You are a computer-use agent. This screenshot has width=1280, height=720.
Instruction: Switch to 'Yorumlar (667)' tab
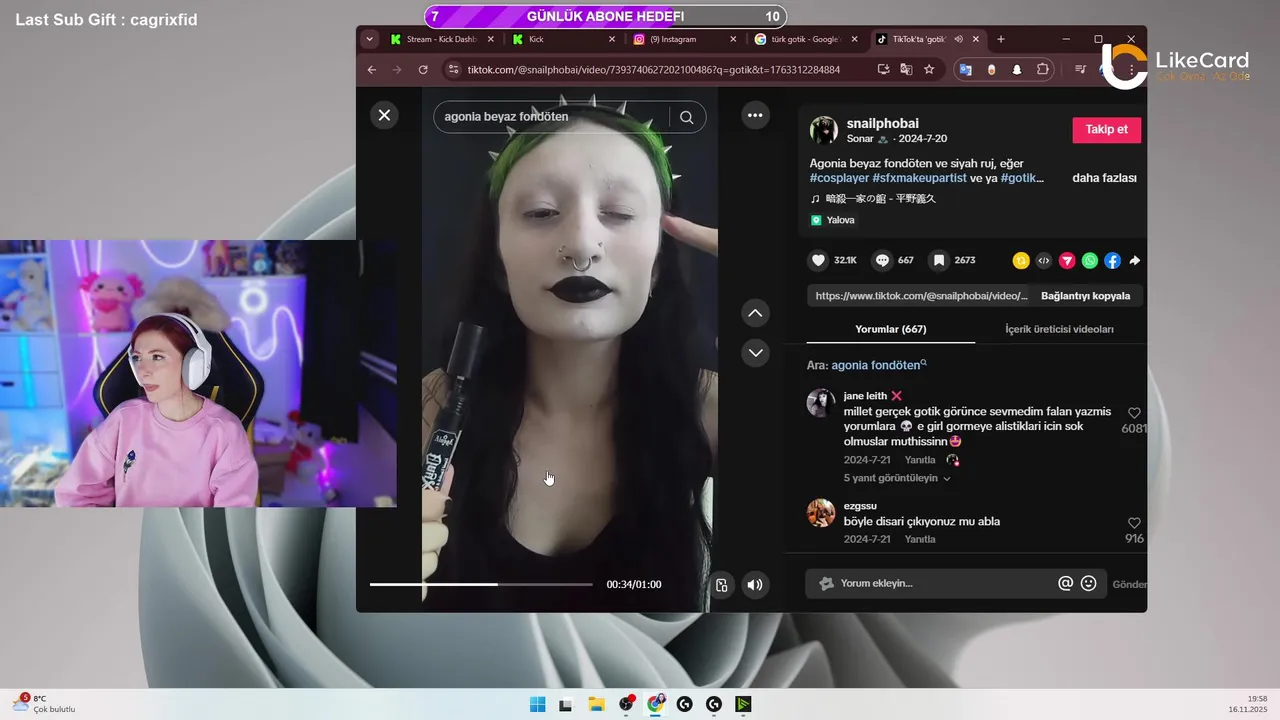pos(891,329)
